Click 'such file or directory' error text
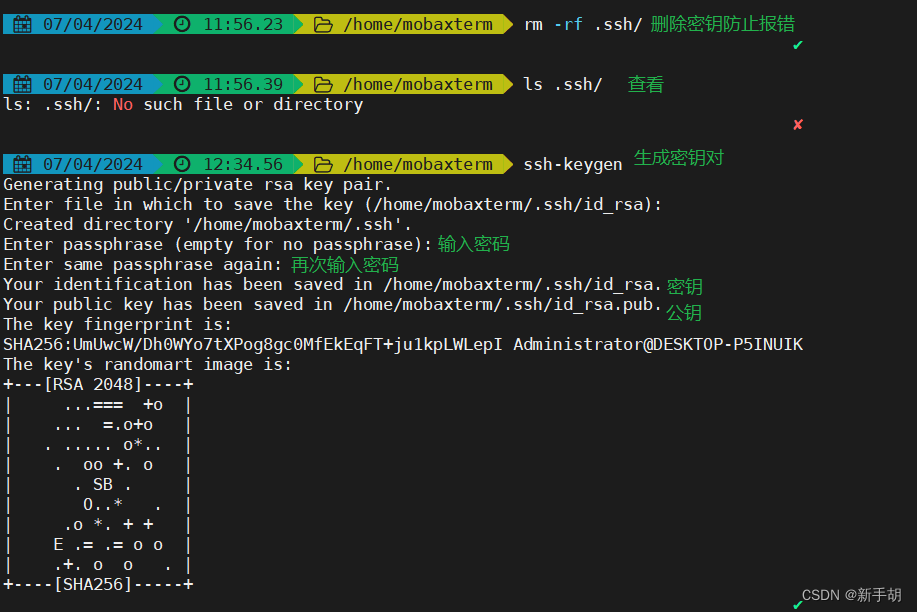The height and width of the screenshot is (612, 917). [253, 105]
